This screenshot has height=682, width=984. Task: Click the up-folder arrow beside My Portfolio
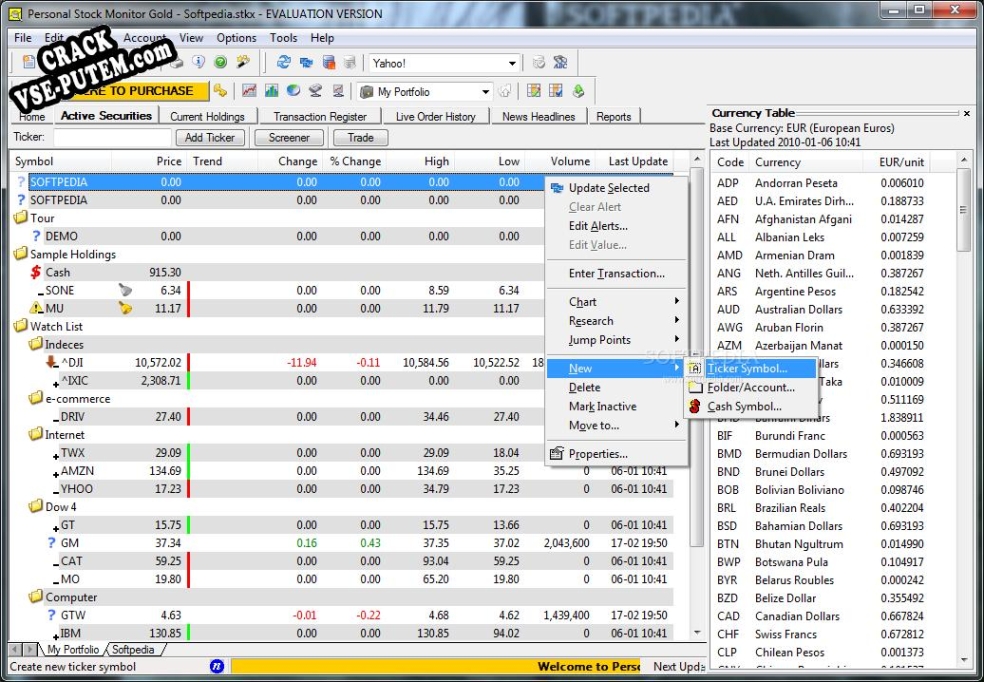point(505,91)
